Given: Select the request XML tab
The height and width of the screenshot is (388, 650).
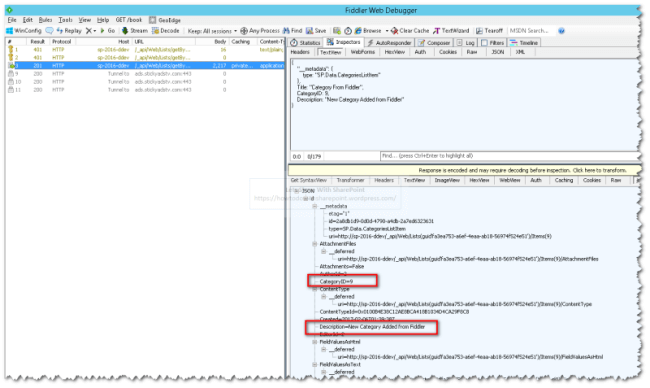Looking at the screenshot, I should click(x=520, y=52).
